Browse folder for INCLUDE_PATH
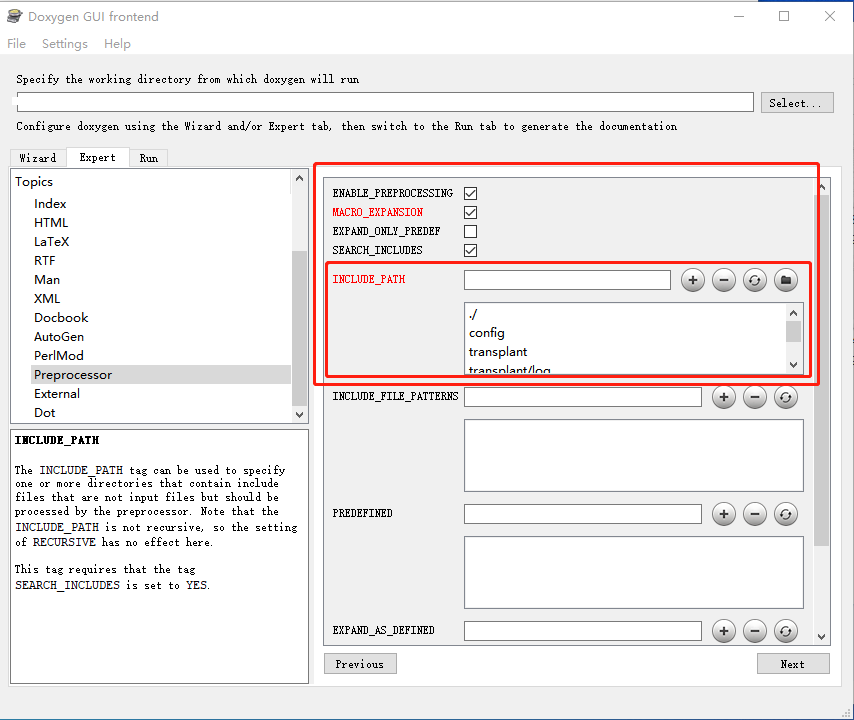The height and width of the screenshot is (720, 854). tap(786, 280)
